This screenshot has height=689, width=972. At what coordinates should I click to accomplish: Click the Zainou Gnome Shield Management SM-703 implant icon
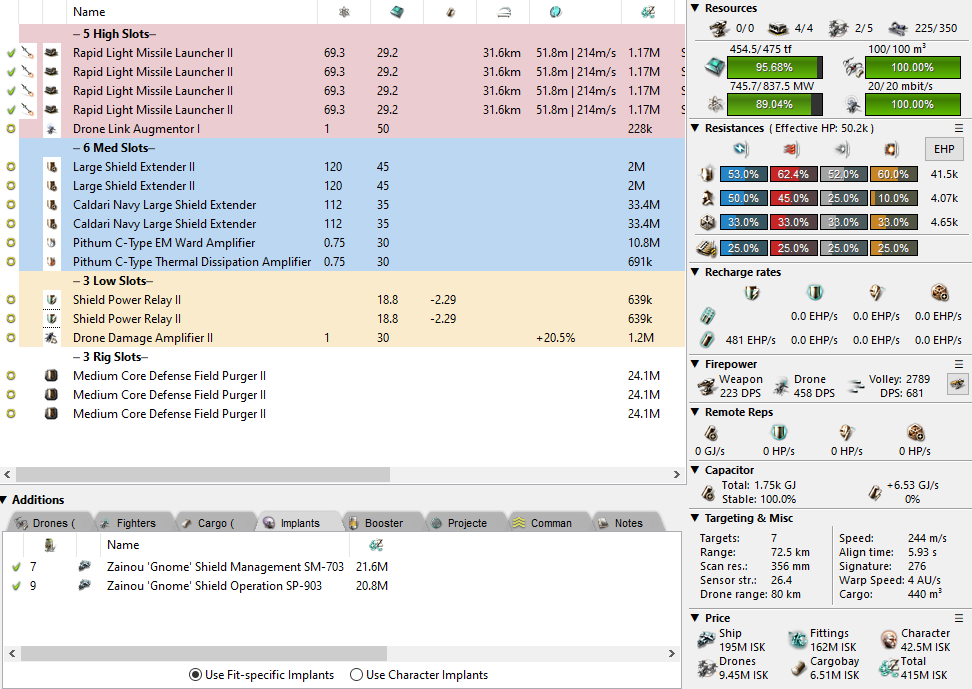click(85, 567)
